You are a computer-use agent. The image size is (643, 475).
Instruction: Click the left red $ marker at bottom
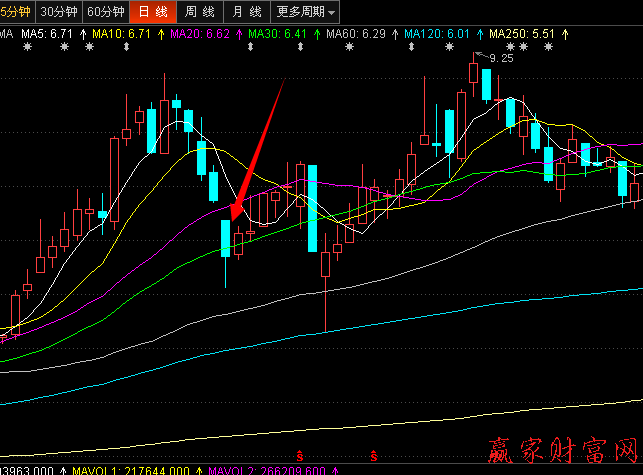(299, 455)
